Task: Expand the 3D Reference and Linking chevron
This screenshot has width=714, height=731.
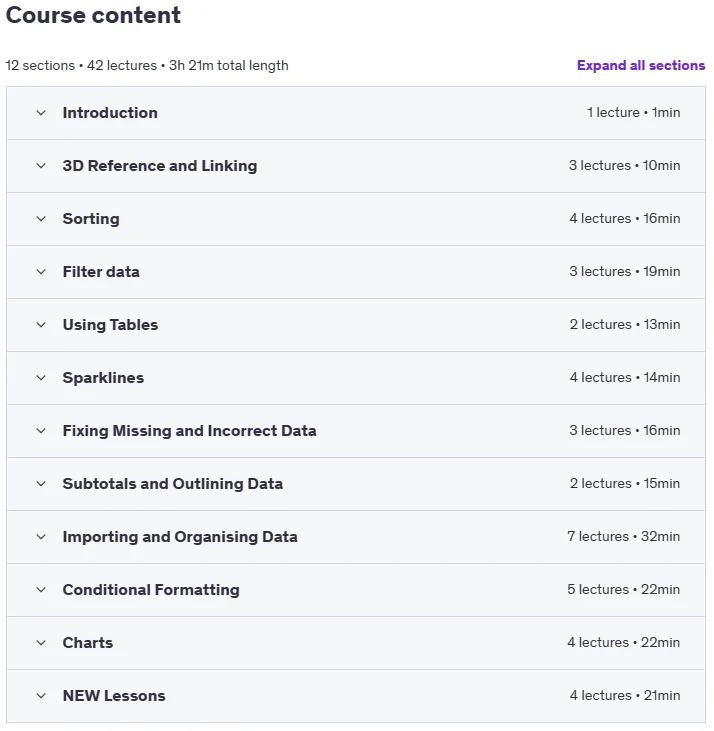Action: 41,166
